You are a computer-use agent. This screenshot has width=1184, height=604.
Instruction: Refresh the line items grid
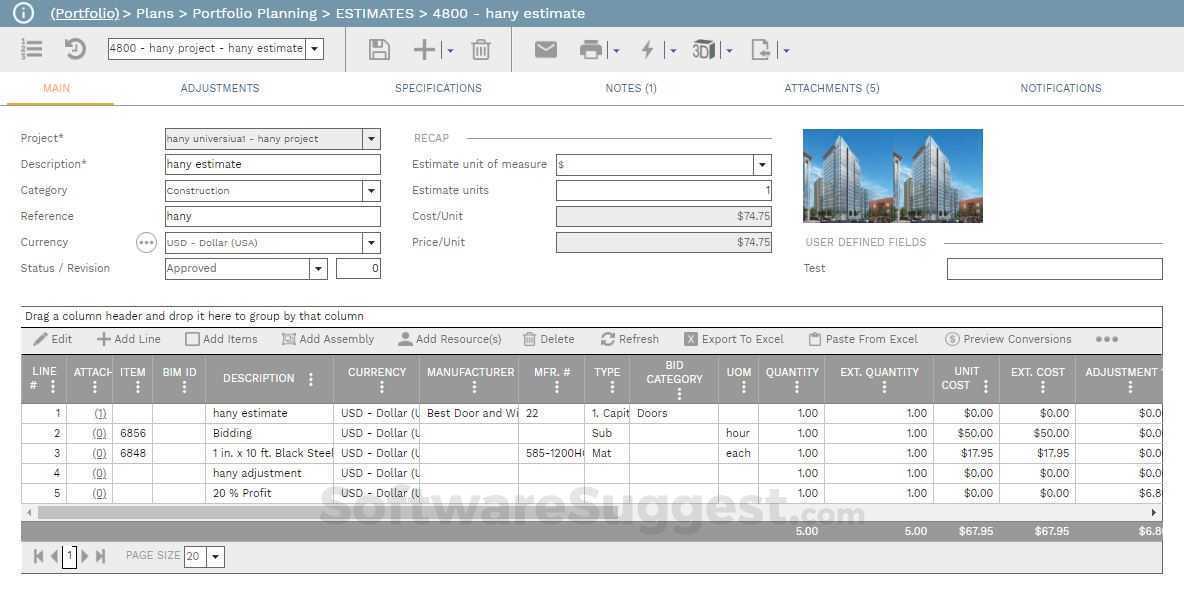[630, 339]
